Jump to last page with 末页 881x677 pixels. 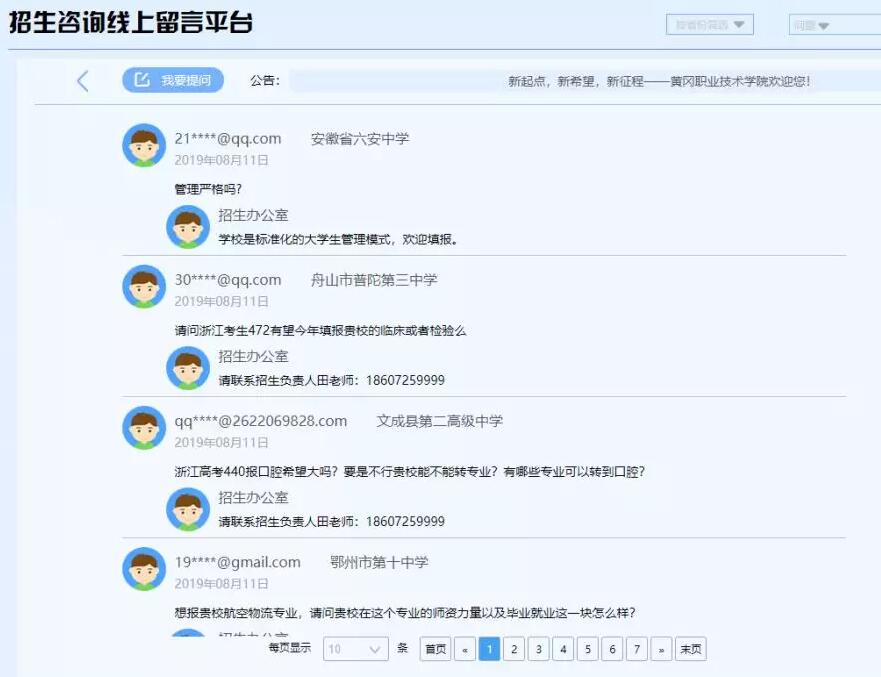[x=691, y=649]
